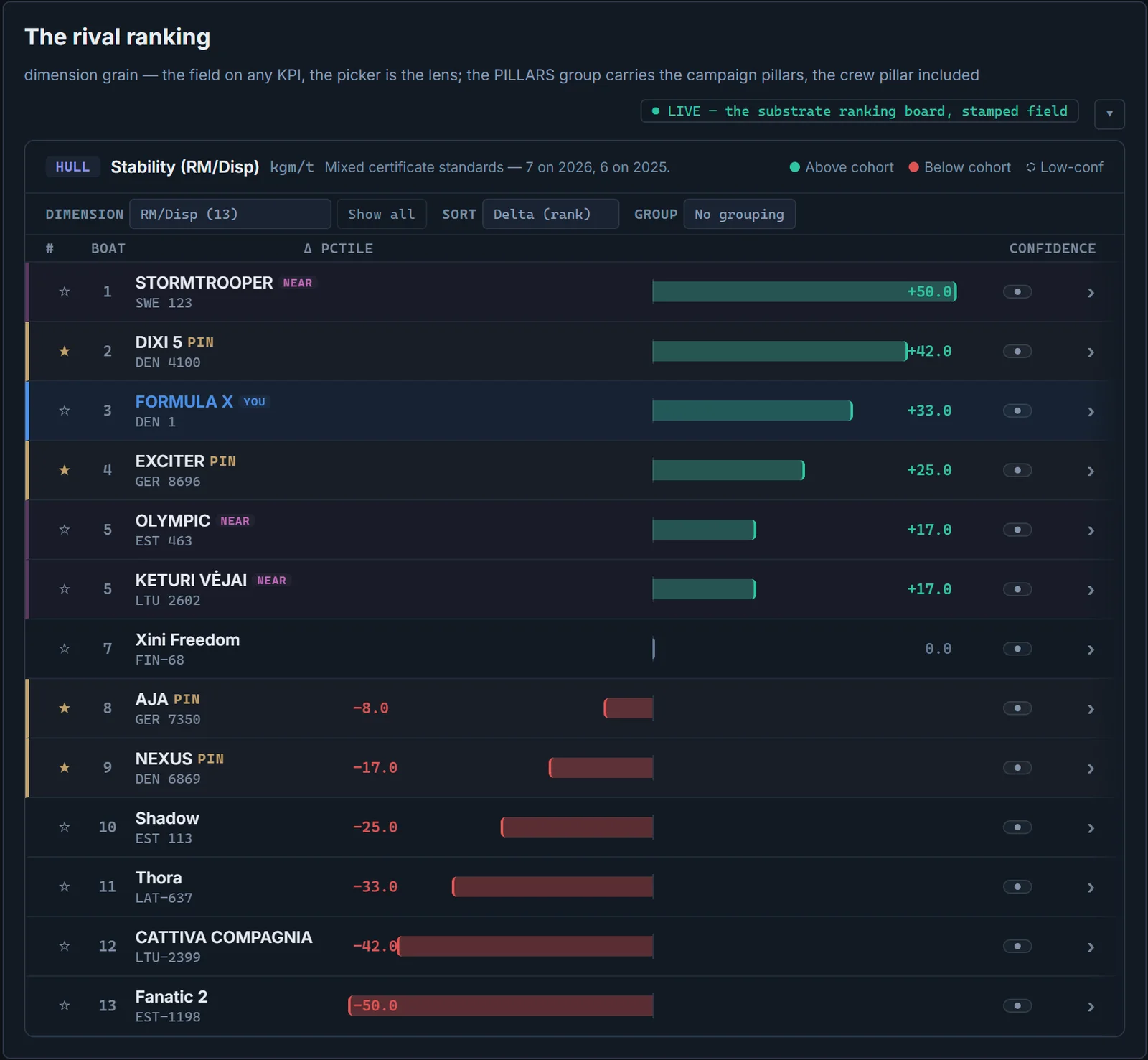Expand DIXI 5 row details chevron
Viewport: 1148px width, 1060px height.
tap(1091, 352)
